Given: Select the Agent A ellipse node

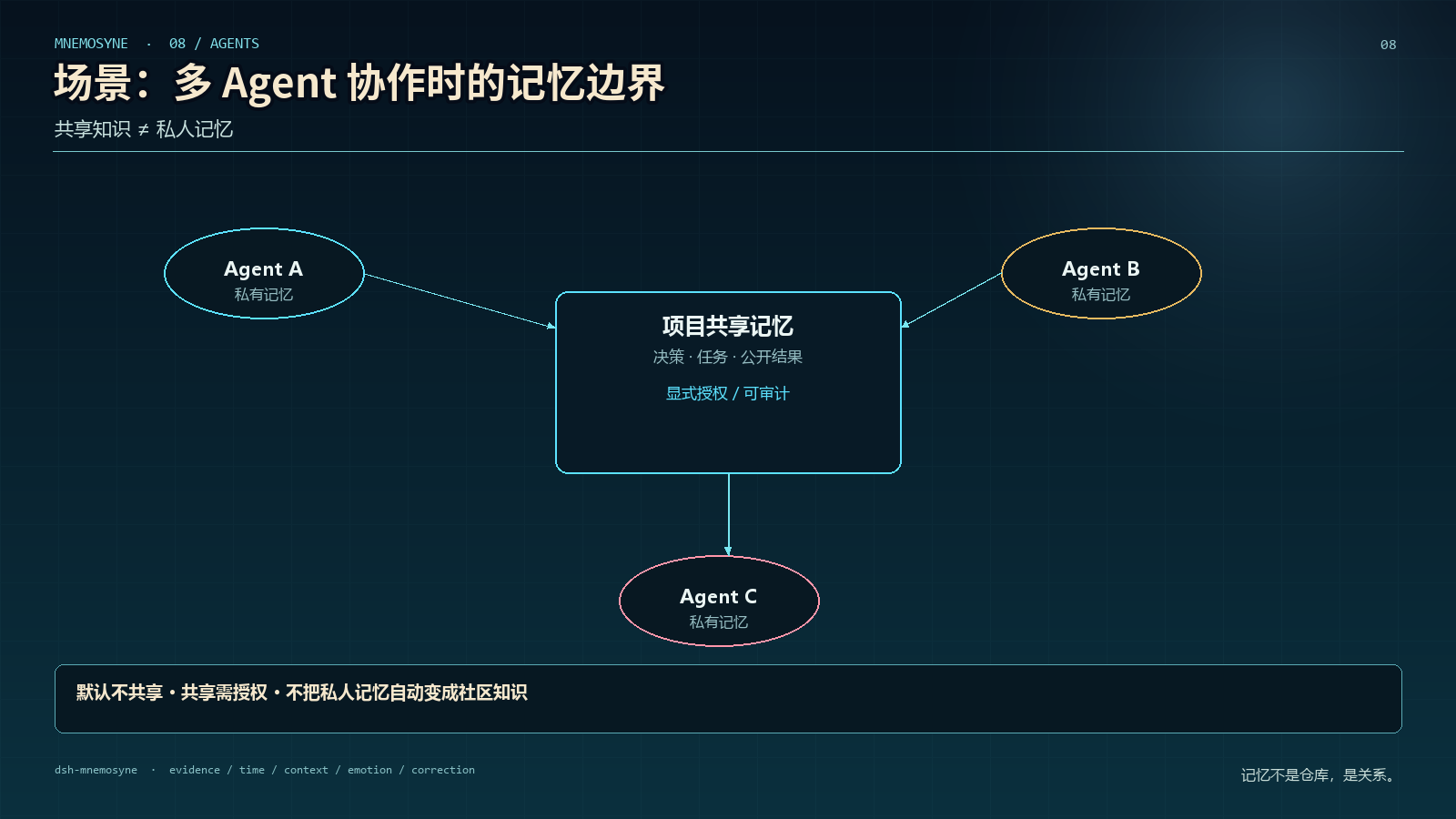Looking at the screenshot, I should click(264, 273).
